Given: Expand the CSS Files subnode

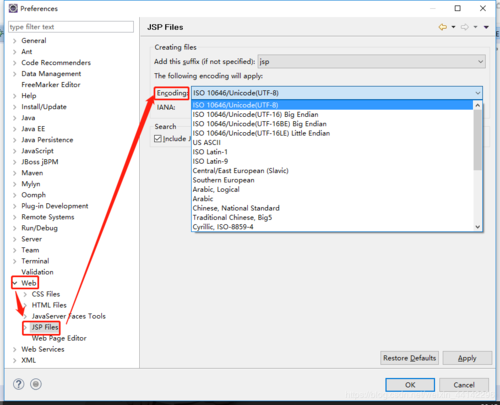Looking at the screenshot, I should tap(25, 294).
